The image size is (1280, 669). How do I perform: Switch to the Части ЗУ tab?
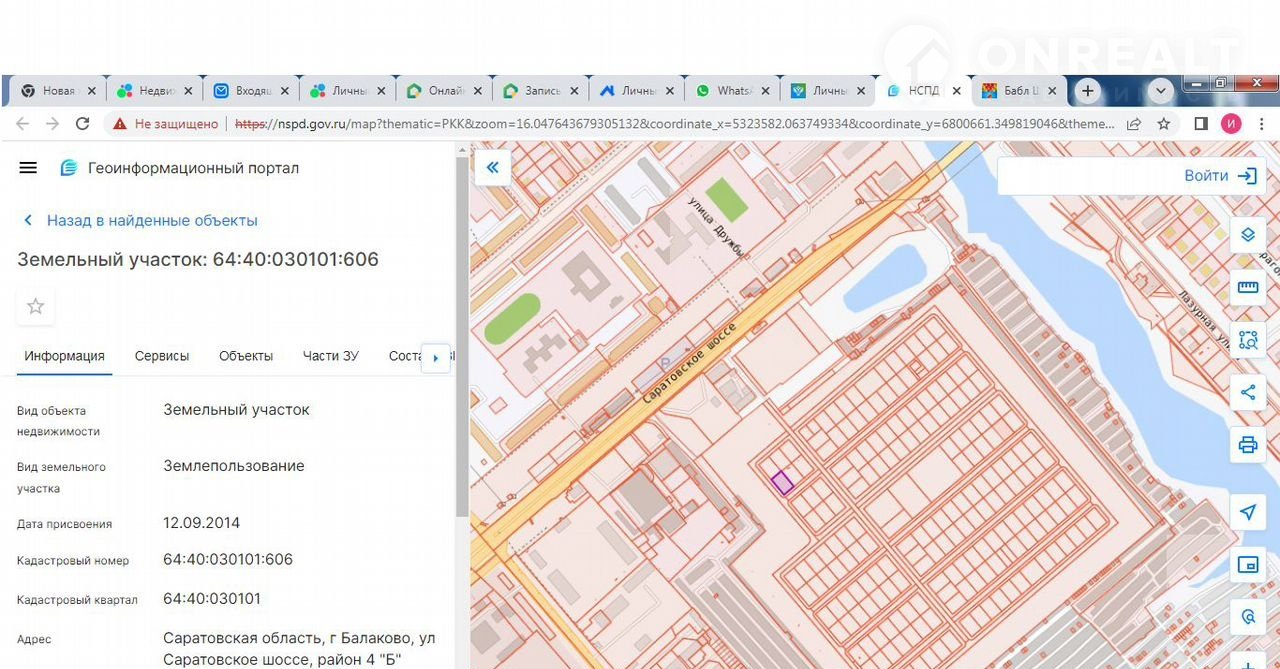[330, 356]
